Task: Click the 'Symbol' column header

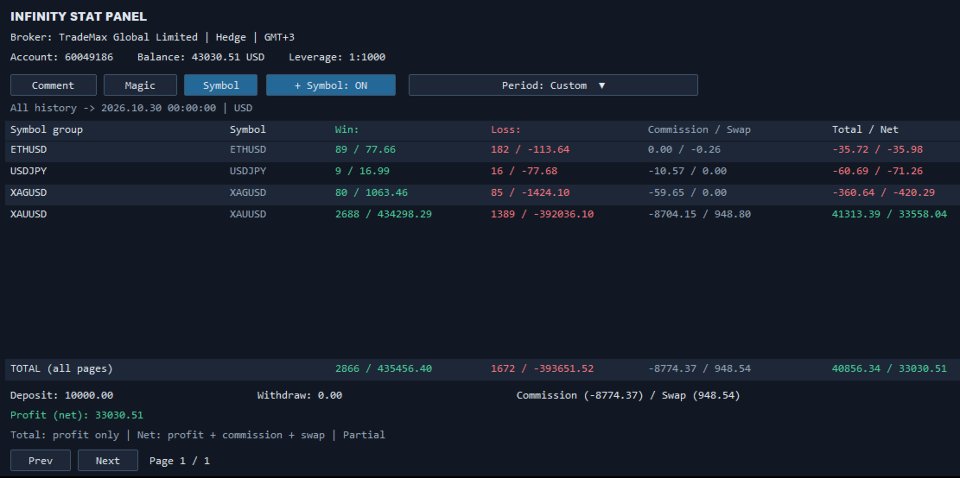Action: click(248, 130)
